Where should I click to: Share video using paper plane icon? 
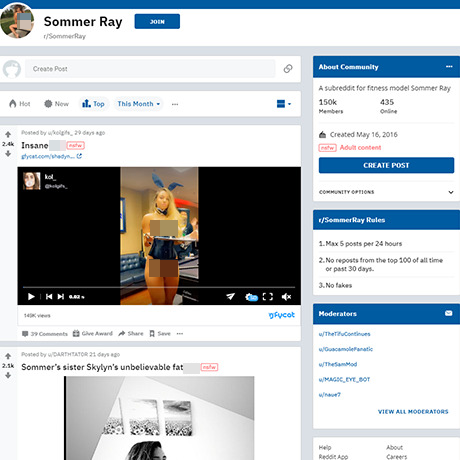point(230,296)
